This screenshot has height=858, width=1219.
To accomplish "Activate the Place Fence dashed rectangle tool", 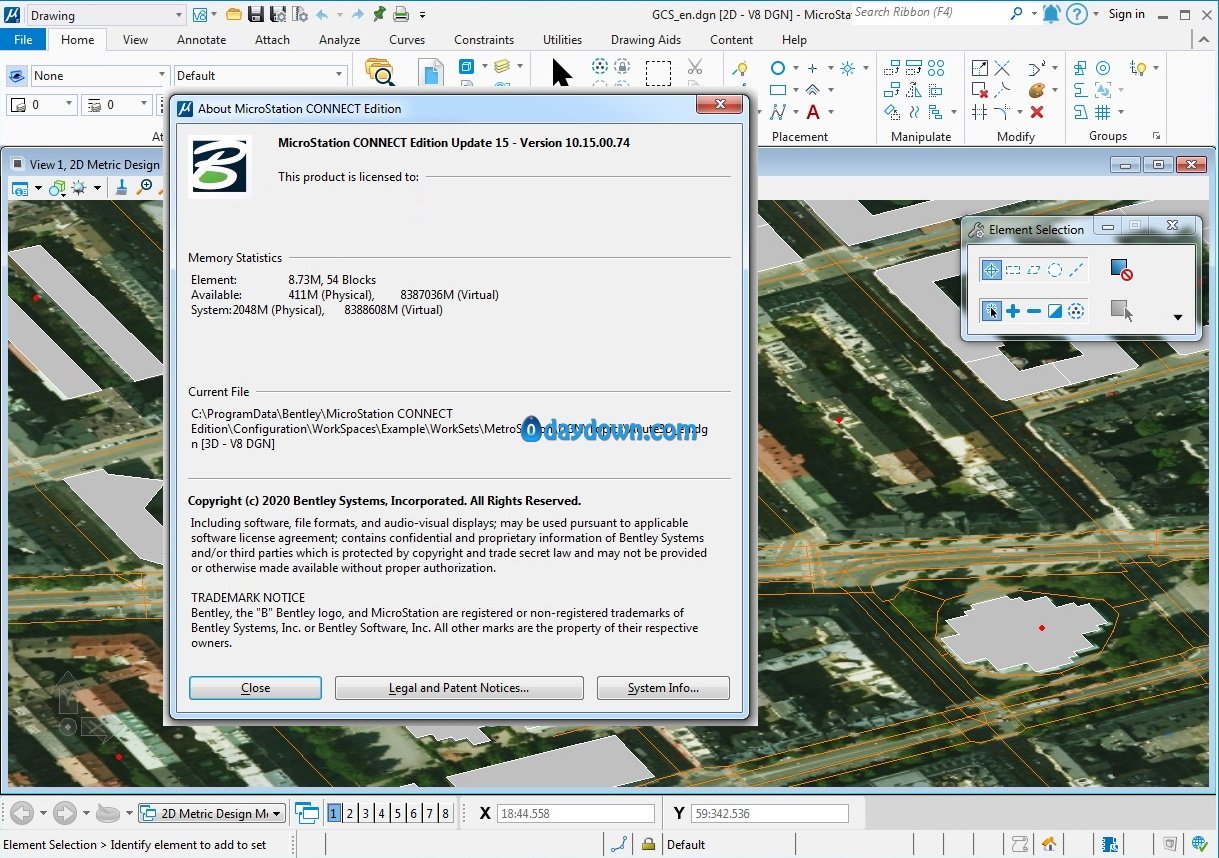I will coord(658,73).
